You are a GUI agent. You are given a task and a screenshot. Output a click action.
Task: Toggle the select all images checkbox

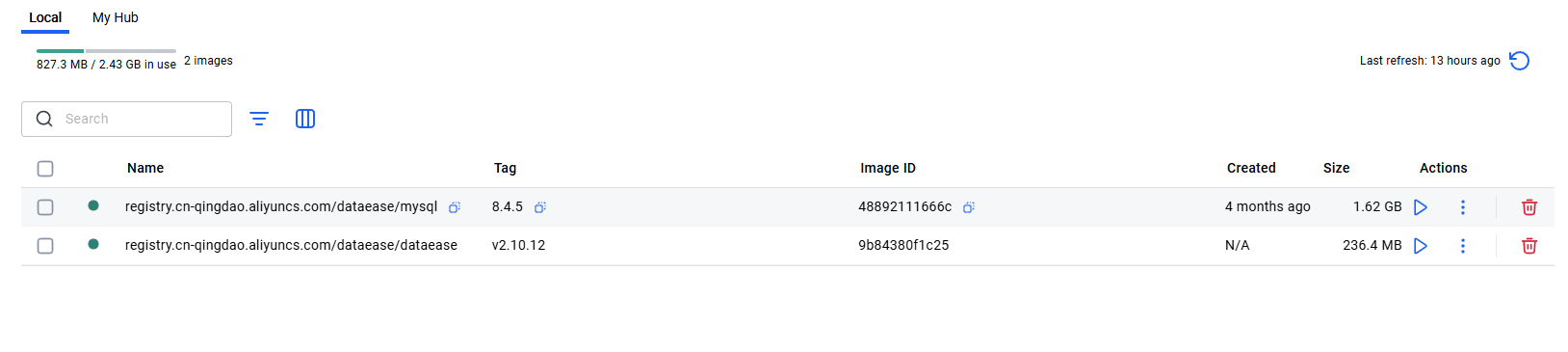pos(45,169)
